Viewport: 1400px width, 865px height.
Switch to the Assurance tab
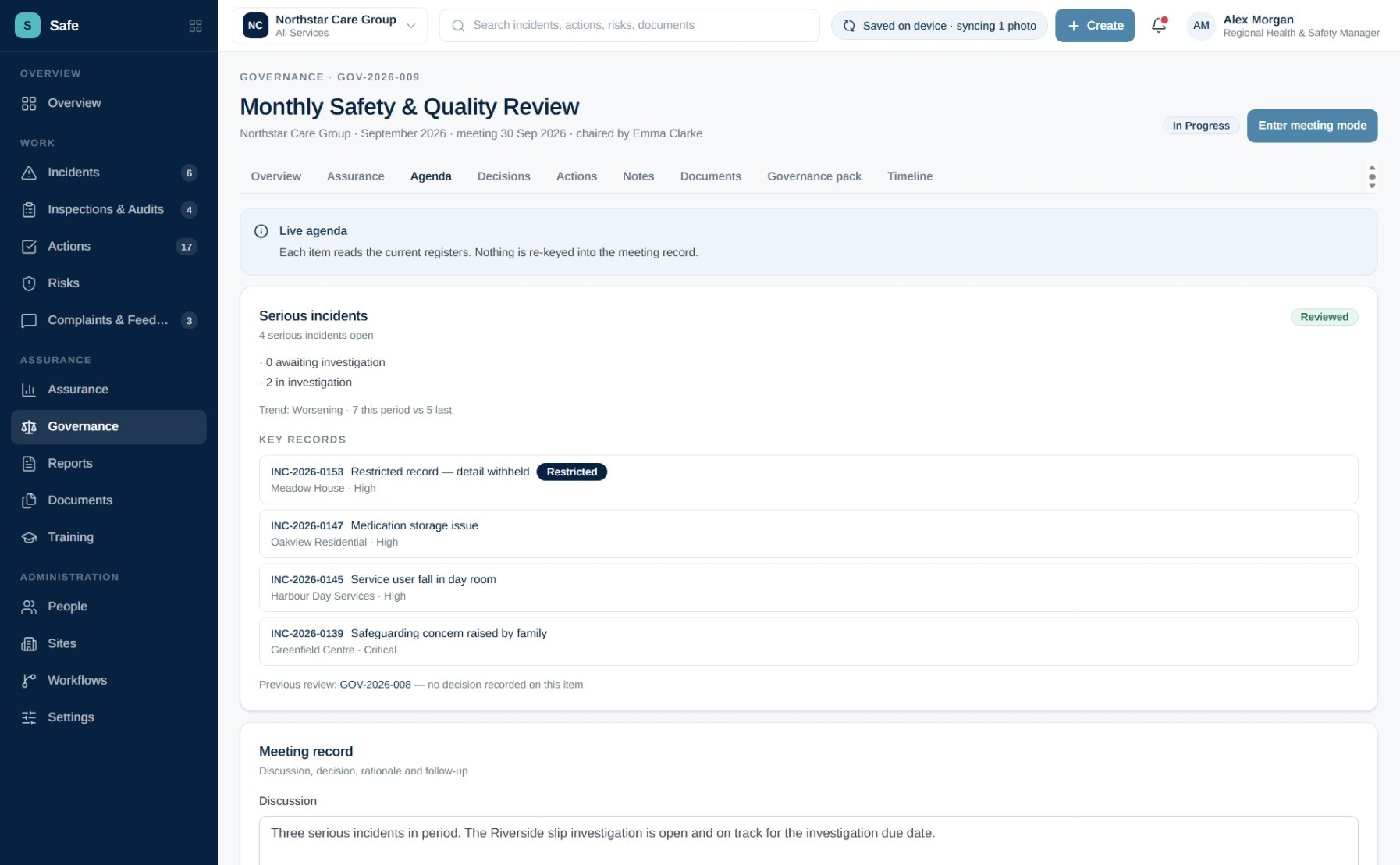tap(356, 176)
